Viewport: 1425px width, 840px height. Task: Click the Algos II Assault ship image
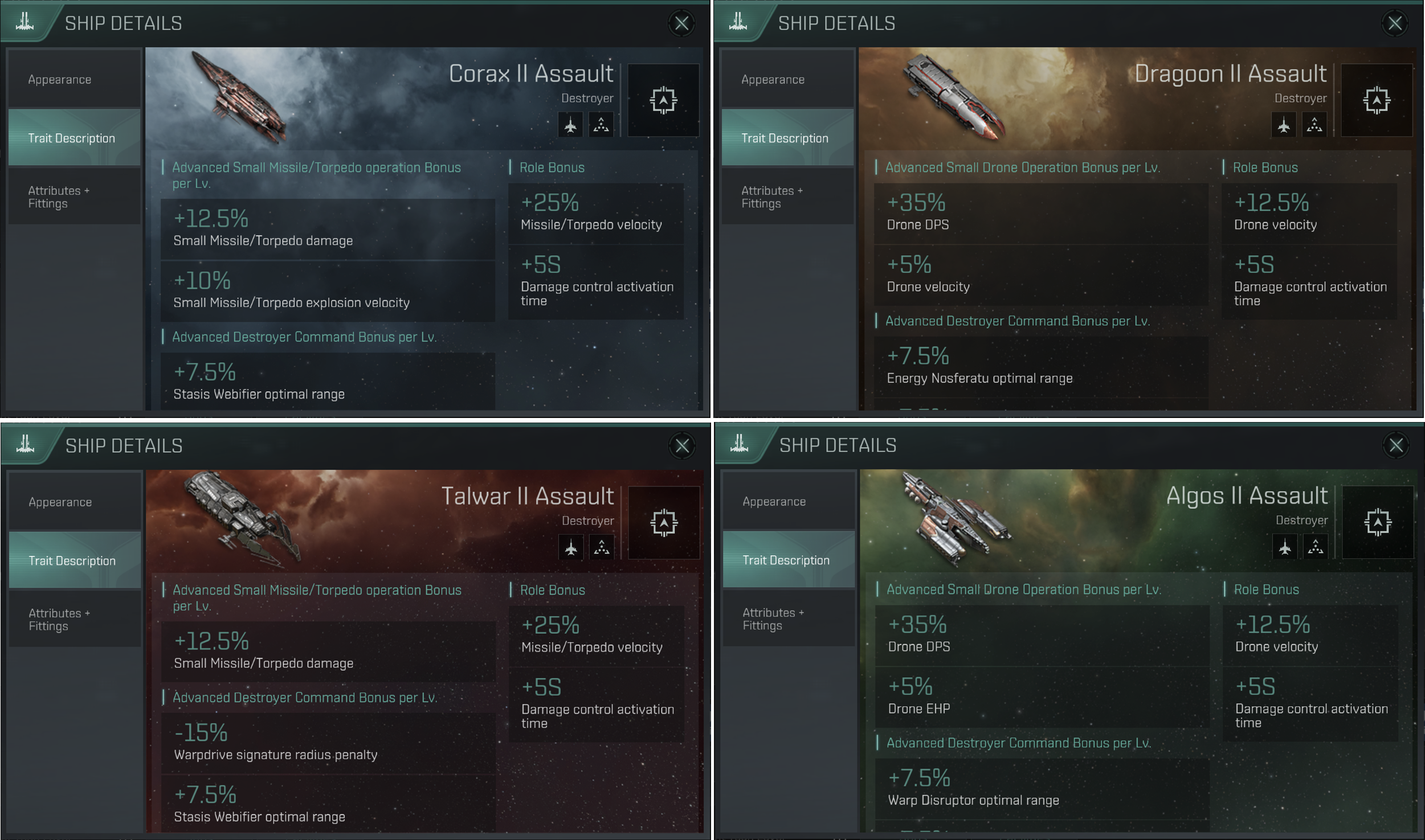point(956,517)
